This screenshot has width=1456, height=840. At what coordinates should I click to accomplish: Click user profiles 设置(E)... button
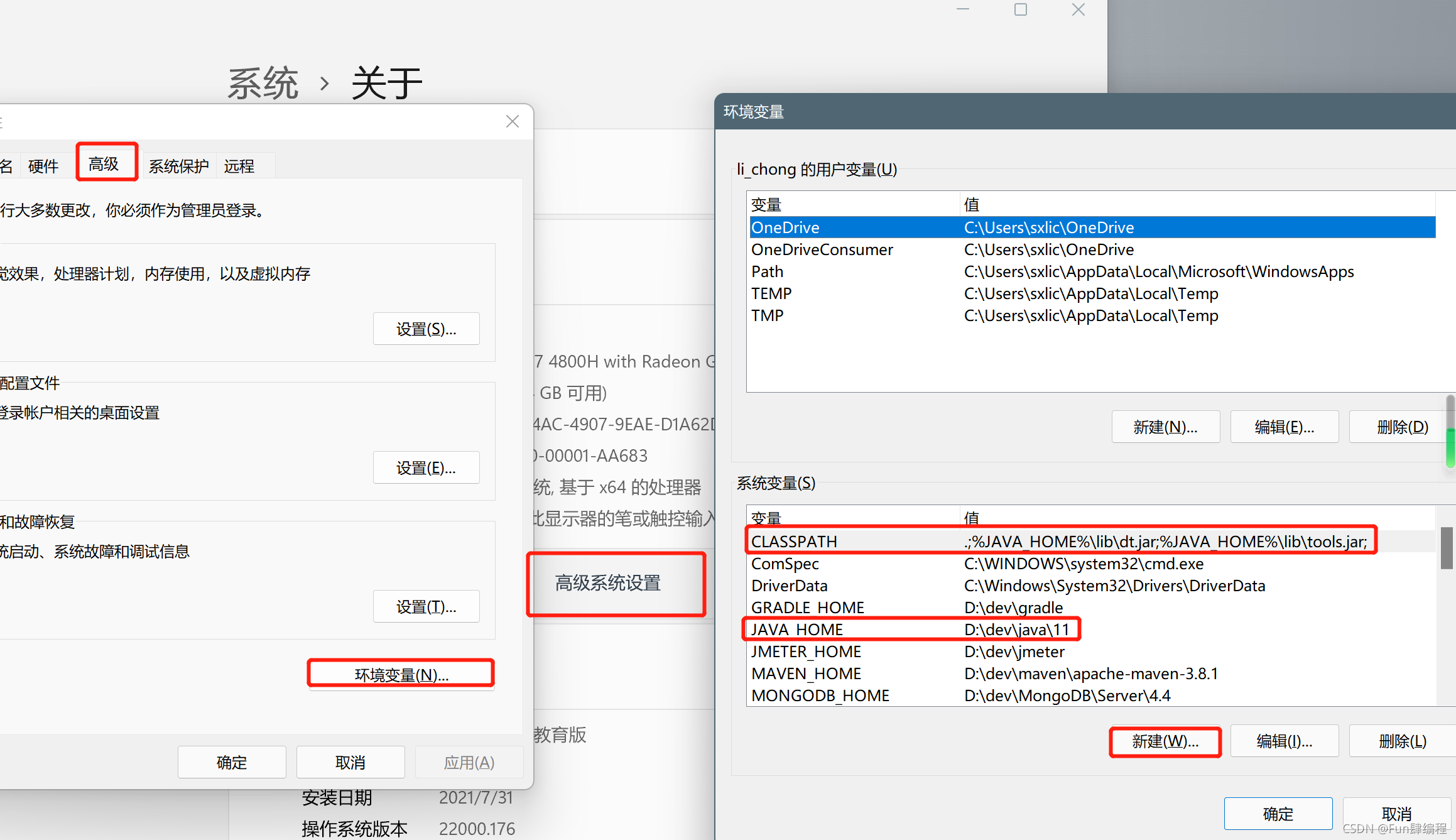pyautogui.click(x=426, y=467)
